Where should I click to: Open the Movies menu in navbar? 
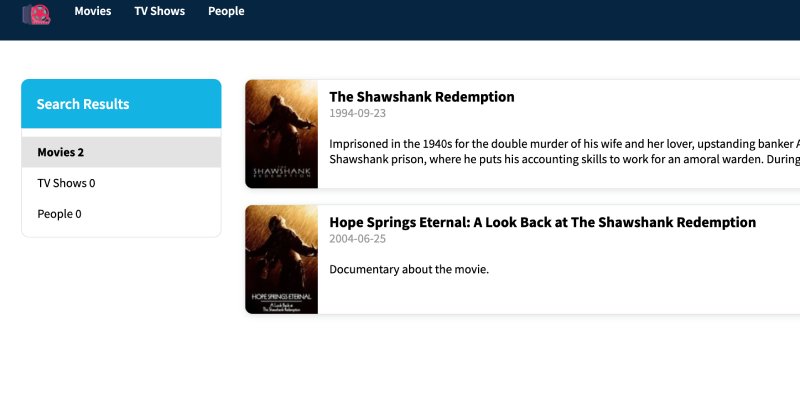(x=93, y=11)
